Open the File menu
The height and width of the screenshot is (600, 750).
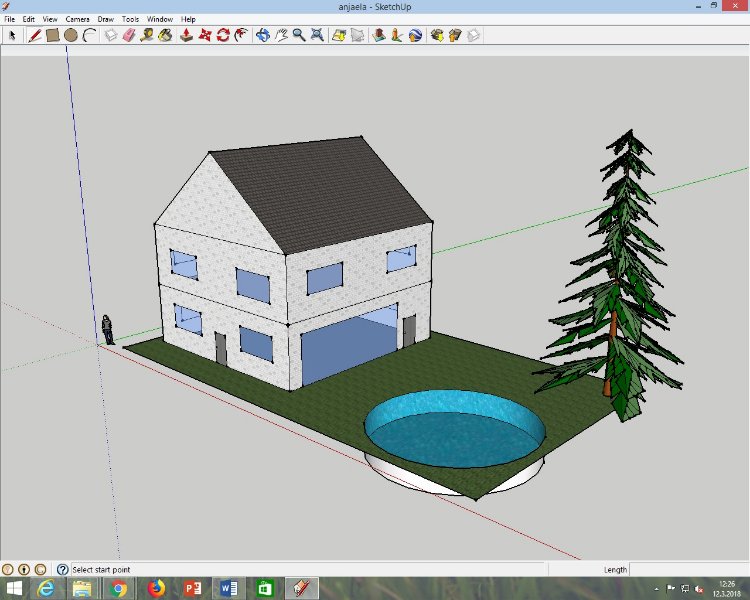9,19
